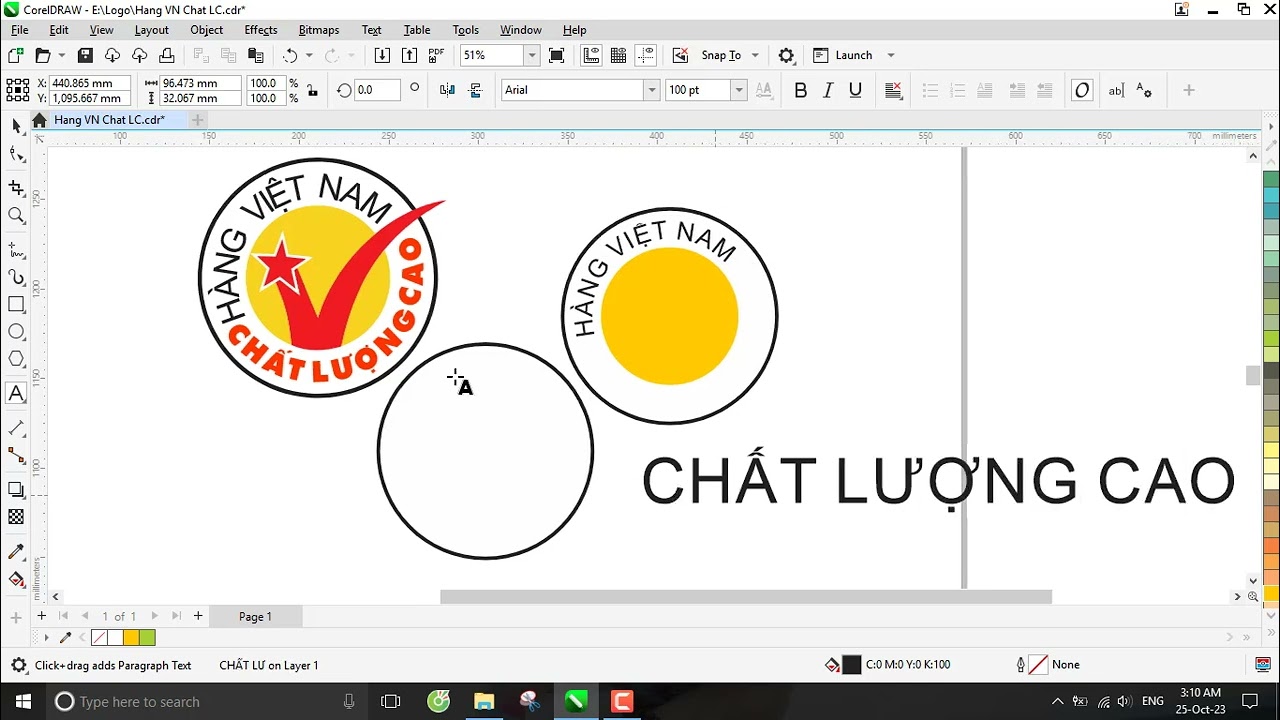Expand the zoom level dropdown

click(532, 55)
